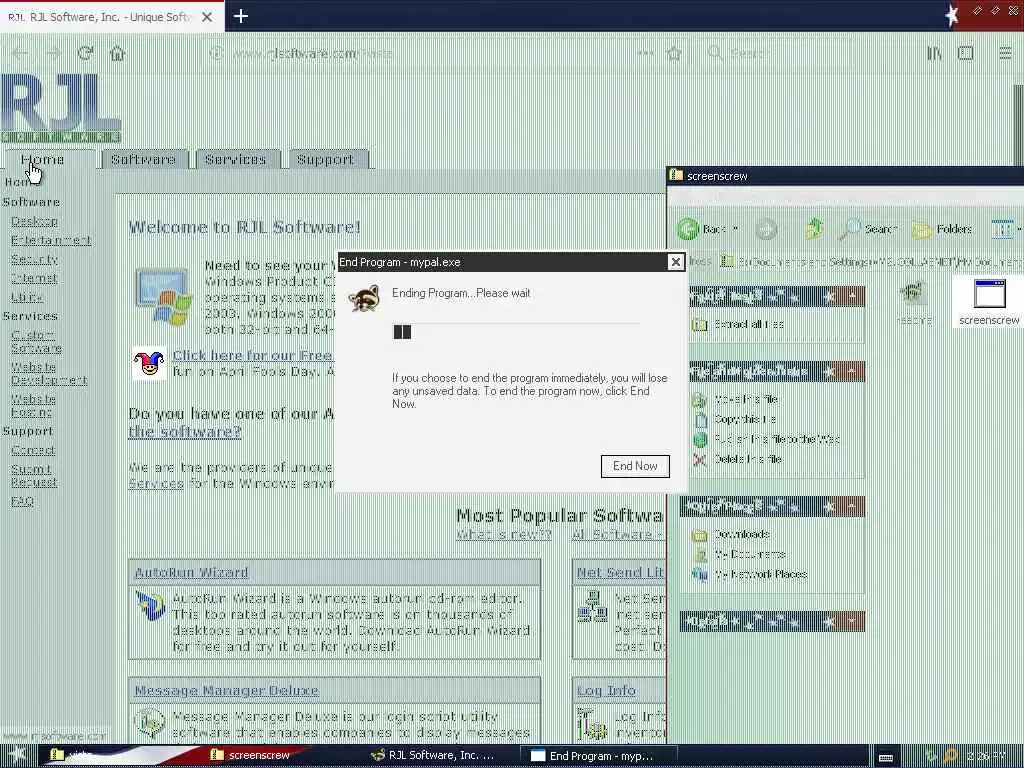This screenshot has height=768, width=1024.
Task: Select the readme file icon
Action: [913, 302]
